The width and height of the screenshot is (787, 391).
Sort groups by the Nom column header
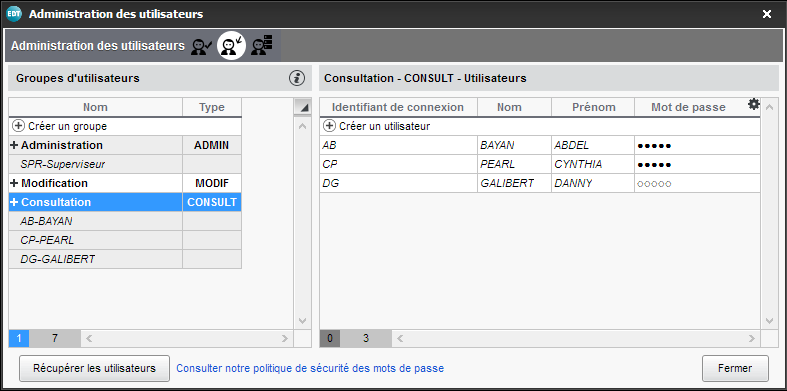95,107
